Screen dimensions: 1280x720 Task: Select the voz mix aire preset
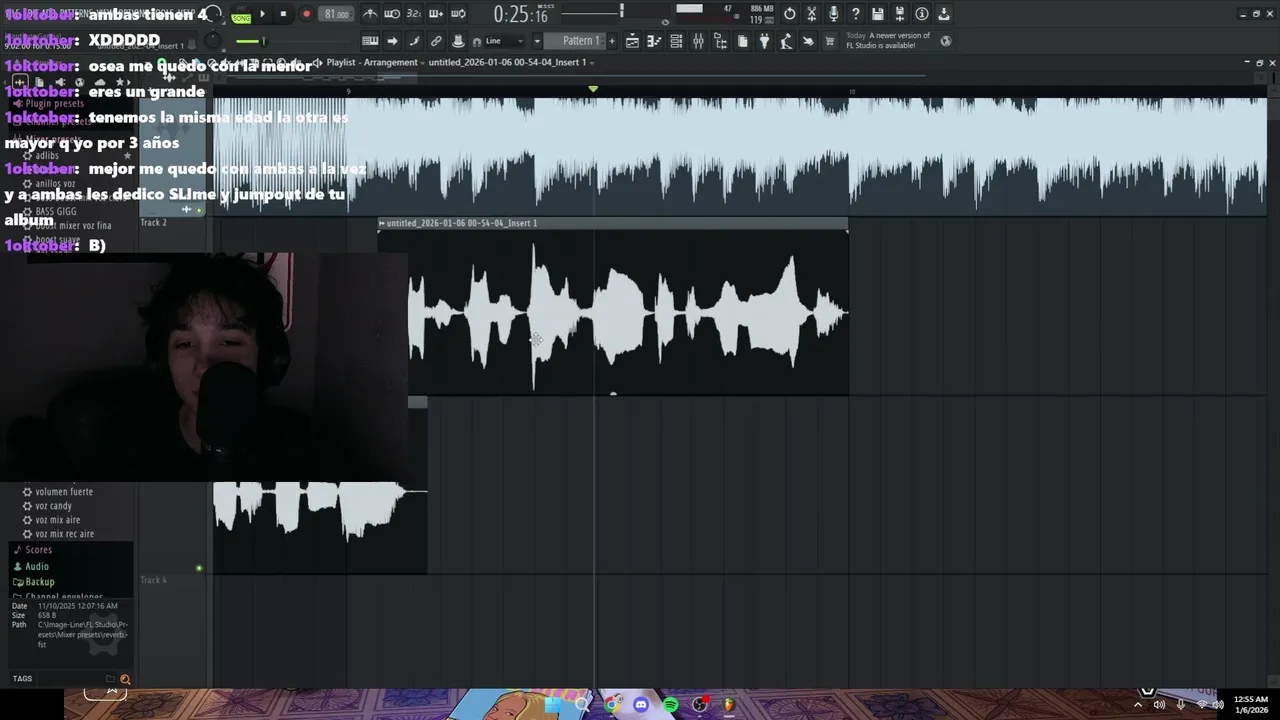click(58, 520)
